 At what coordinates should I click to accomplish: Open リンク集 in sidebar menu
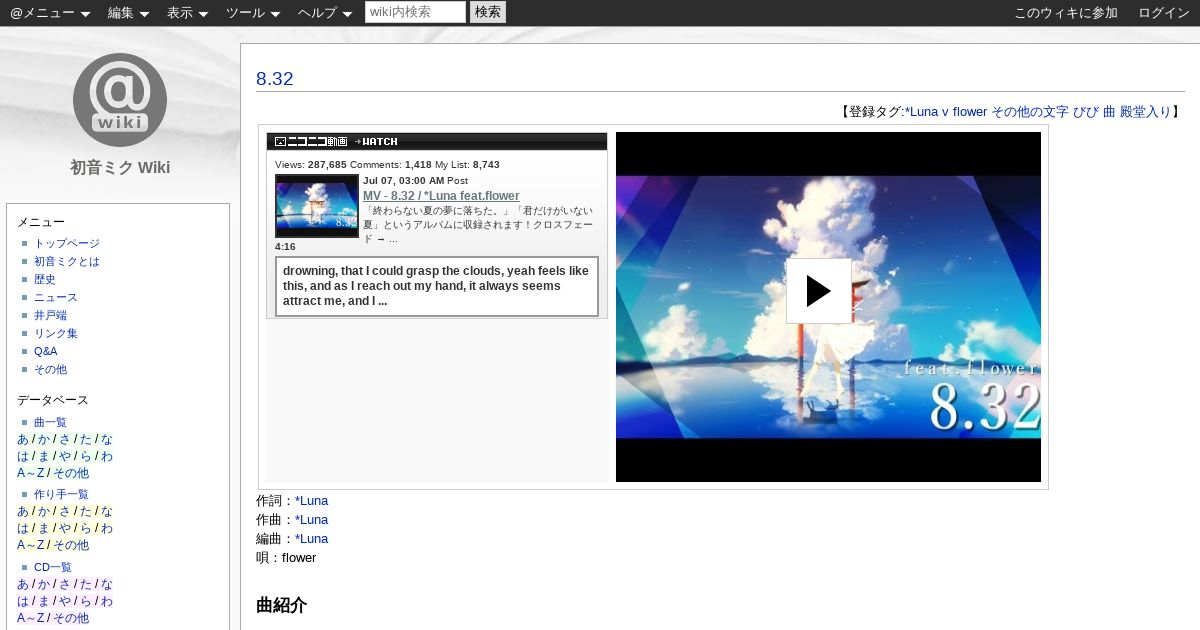coord(56,333)
